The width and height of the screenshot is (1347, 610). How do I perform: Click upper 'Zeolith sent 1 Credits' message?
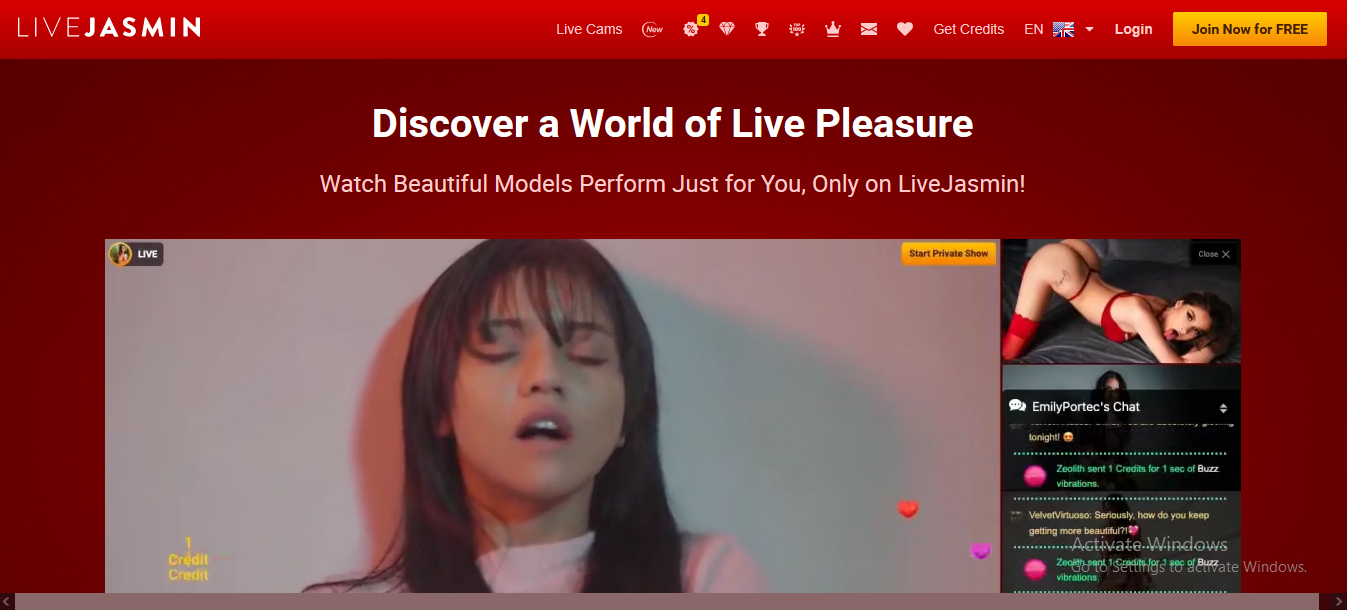coord(1137,476)
